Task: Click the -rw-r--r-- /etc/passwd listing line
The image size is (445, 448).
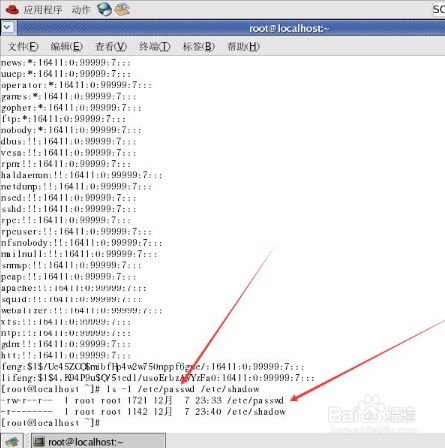Action: coord(142,401)
